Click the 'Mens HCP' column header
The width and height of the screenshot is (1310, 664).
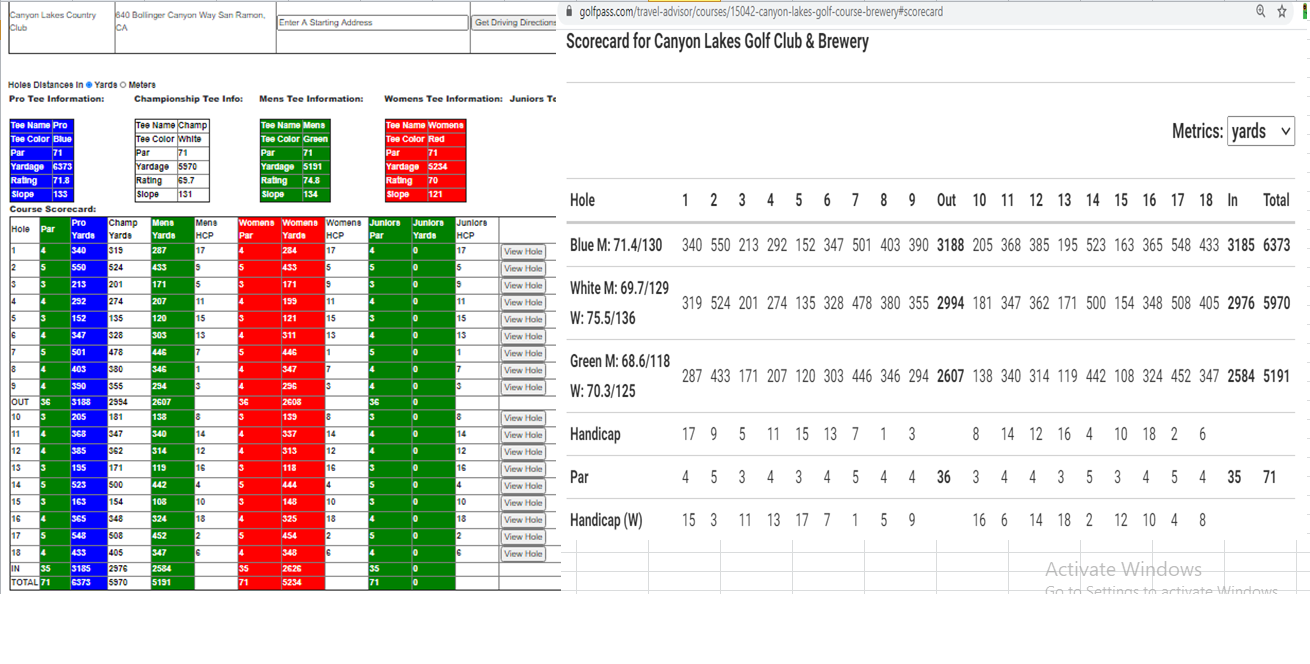215,229
